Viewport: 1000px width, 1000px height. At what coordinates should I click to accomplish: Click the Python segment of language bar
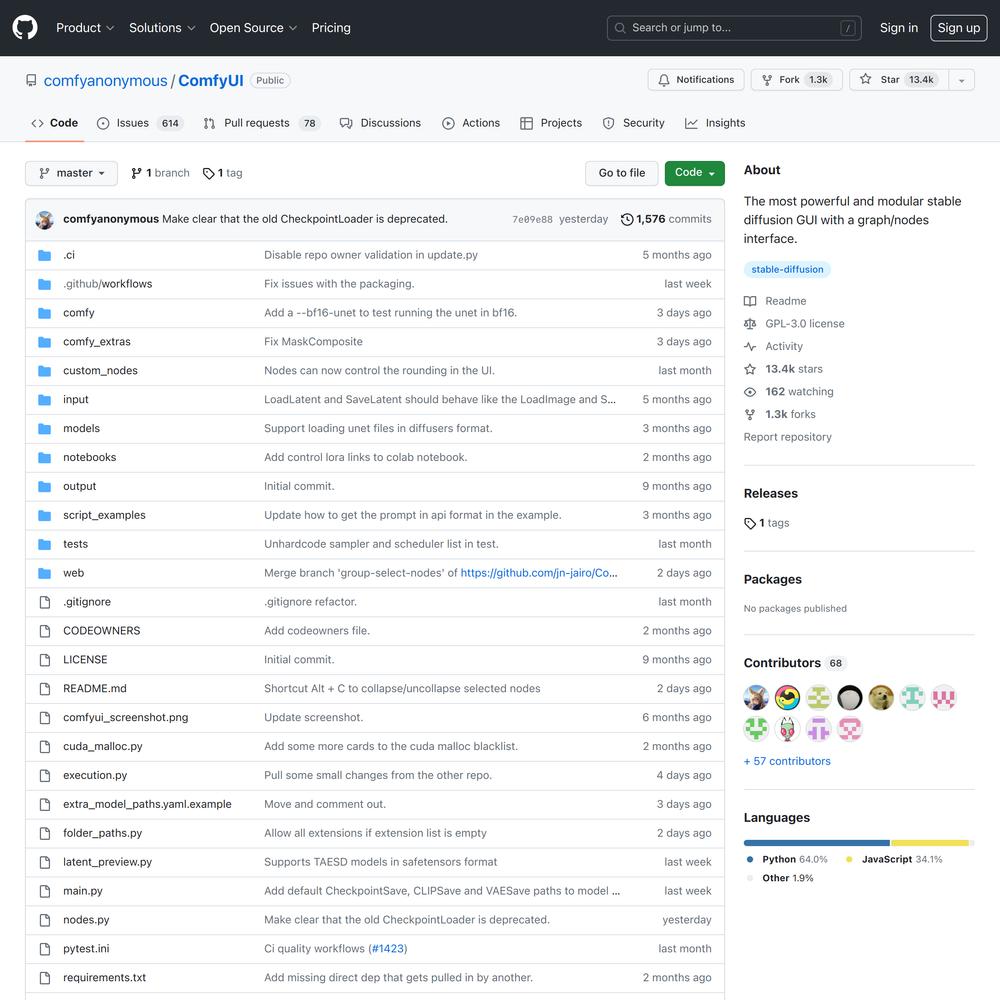tap(816, 843)
